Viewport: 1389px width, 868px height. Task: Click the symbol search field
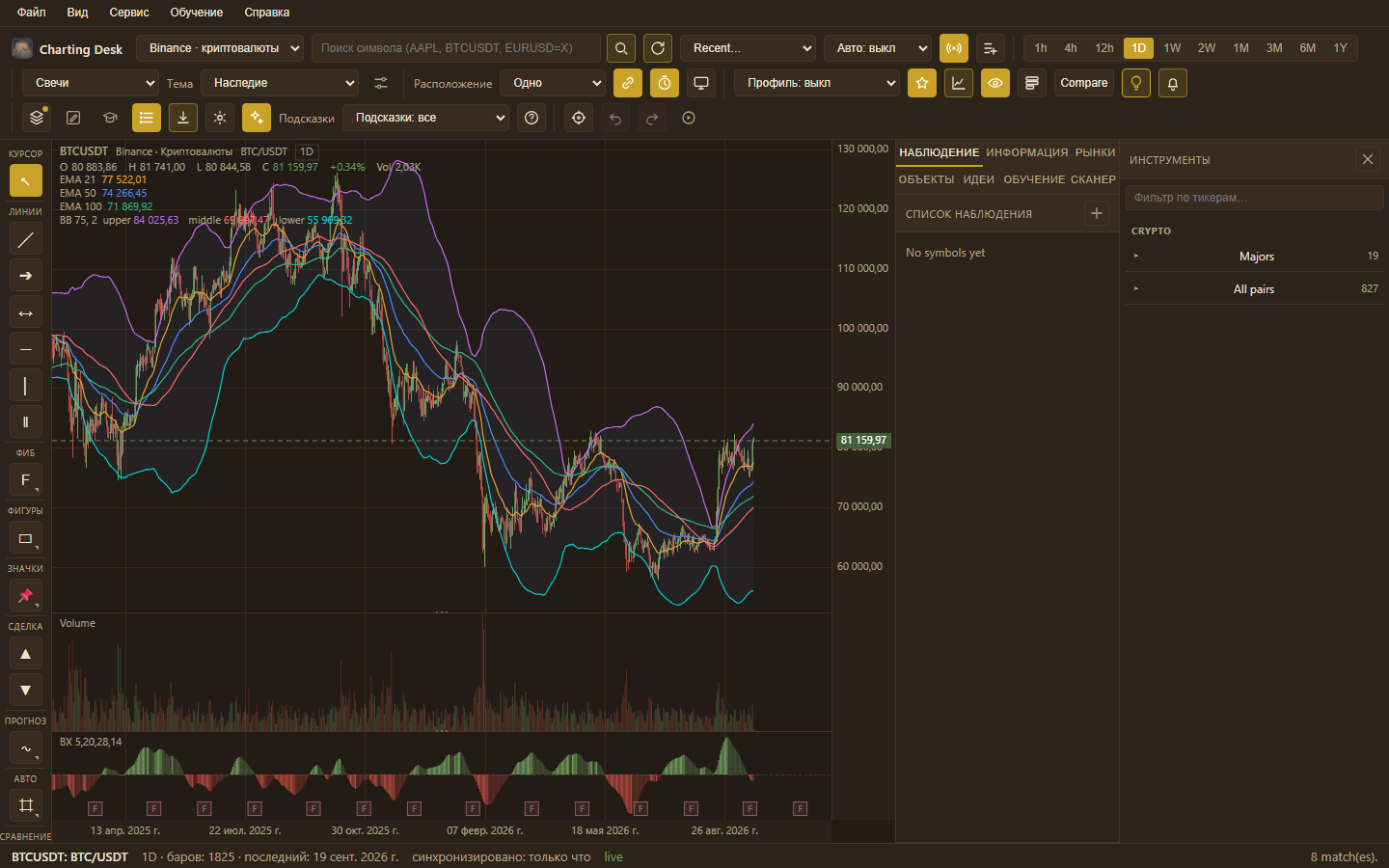coord(455,48)
